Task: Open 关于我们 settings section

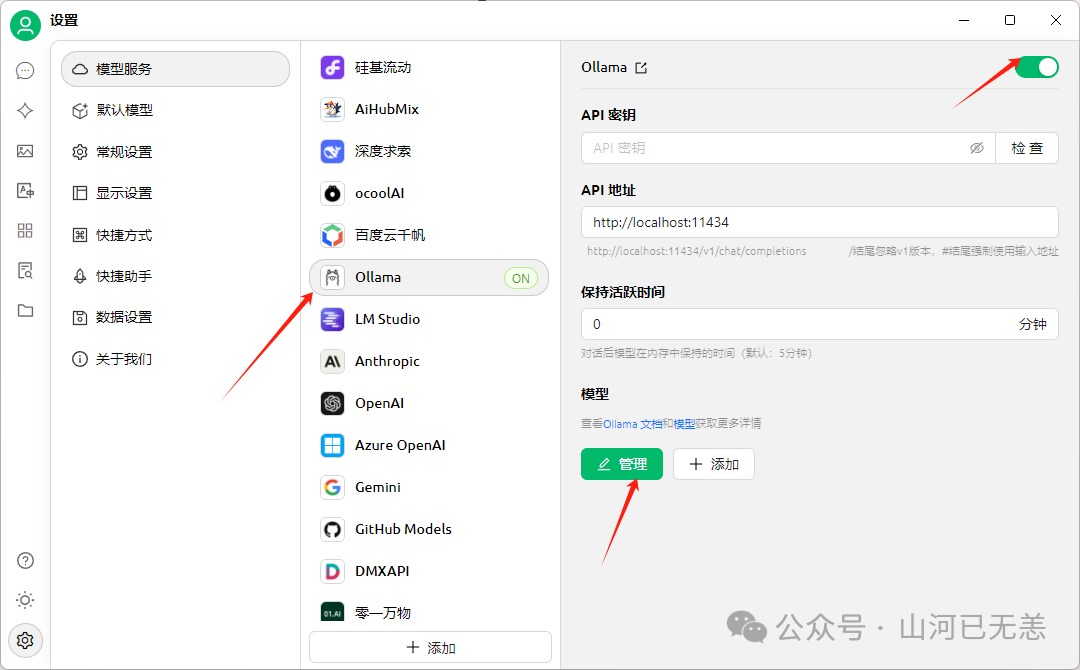Action: coord(175,359)
